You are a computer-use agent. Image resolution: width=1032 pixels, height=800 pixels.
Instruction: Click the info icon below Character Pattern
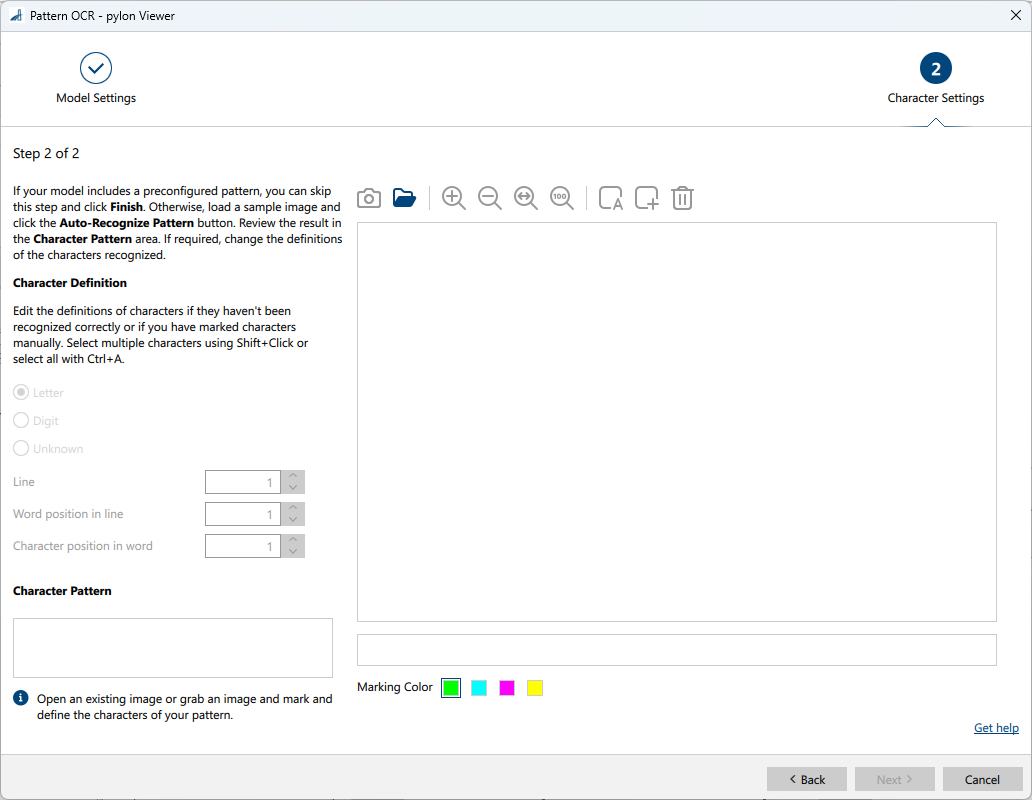point(21,698)
